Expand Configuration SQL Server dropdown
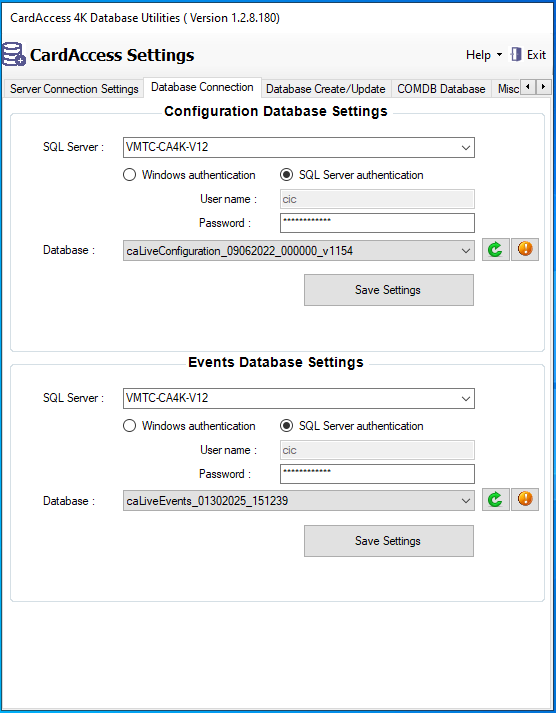The width and height of the screenshot is (556, 713). coord(466,148)
